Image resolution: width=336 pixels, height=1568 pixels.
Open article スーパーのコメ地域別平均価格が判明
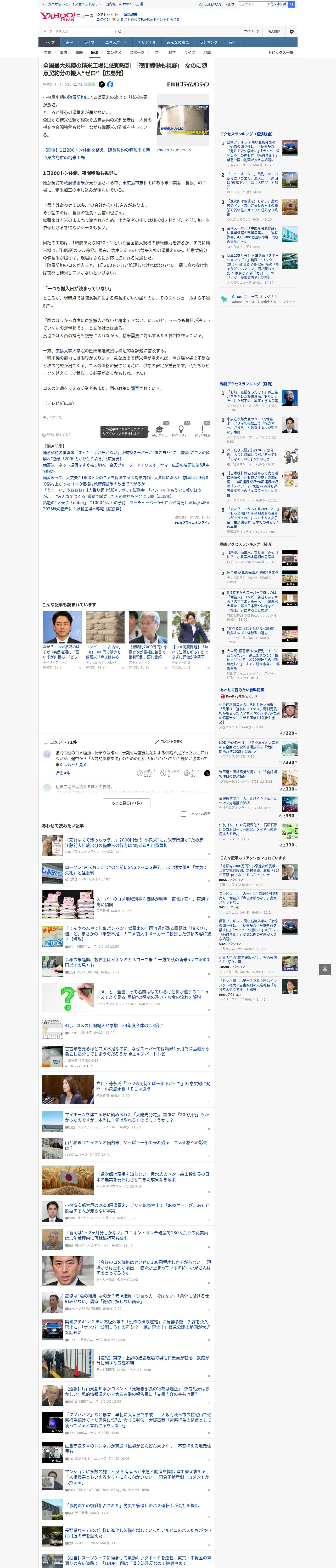pyautogui.click(x=153, y=902)
